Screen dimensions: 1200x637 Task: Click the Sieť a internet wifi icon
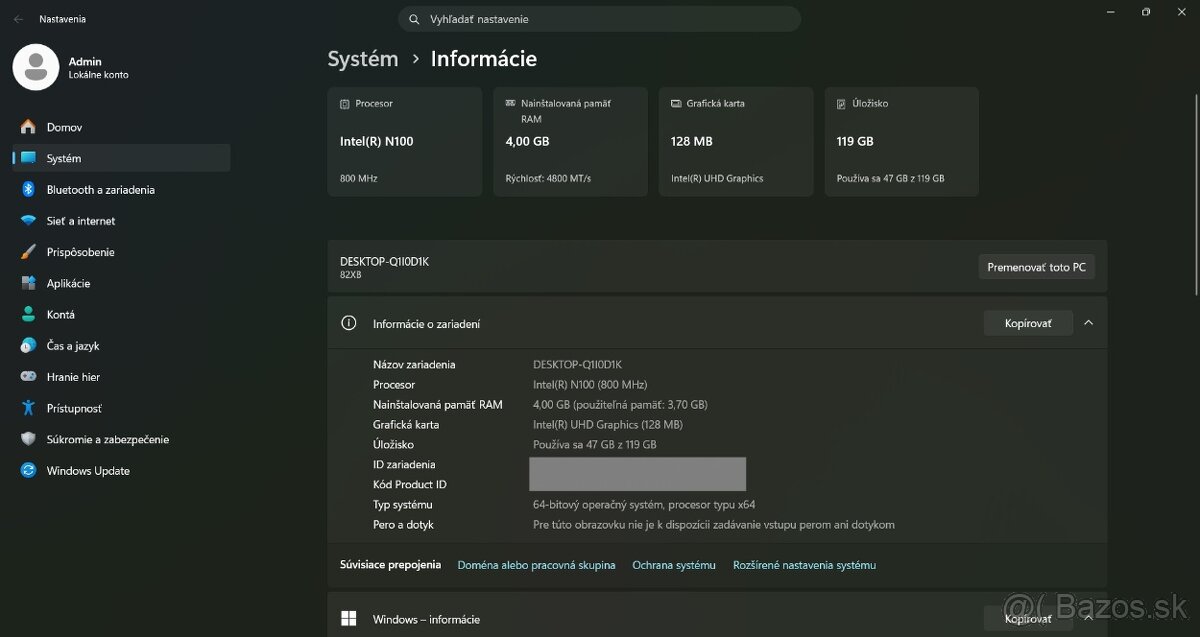[28, 221]
